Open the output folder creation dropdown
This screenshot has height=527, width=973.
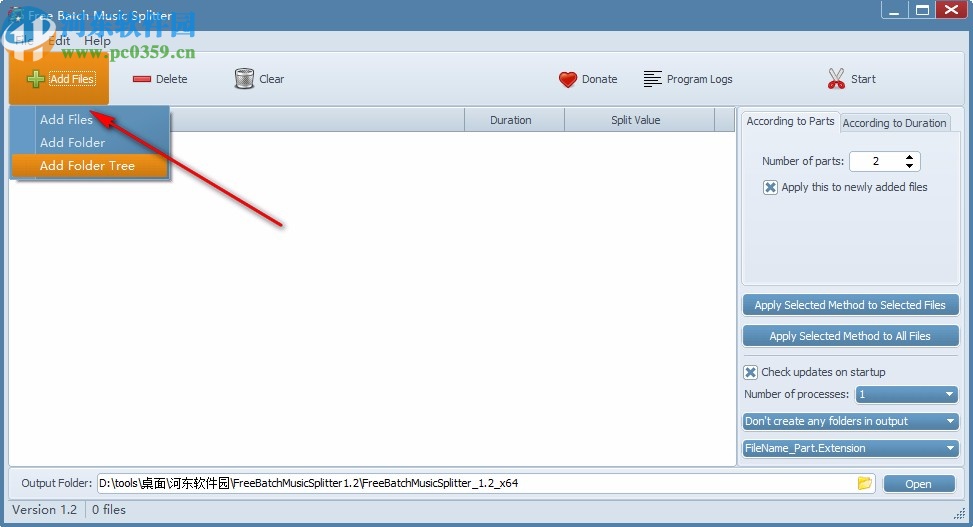[850, 421]
